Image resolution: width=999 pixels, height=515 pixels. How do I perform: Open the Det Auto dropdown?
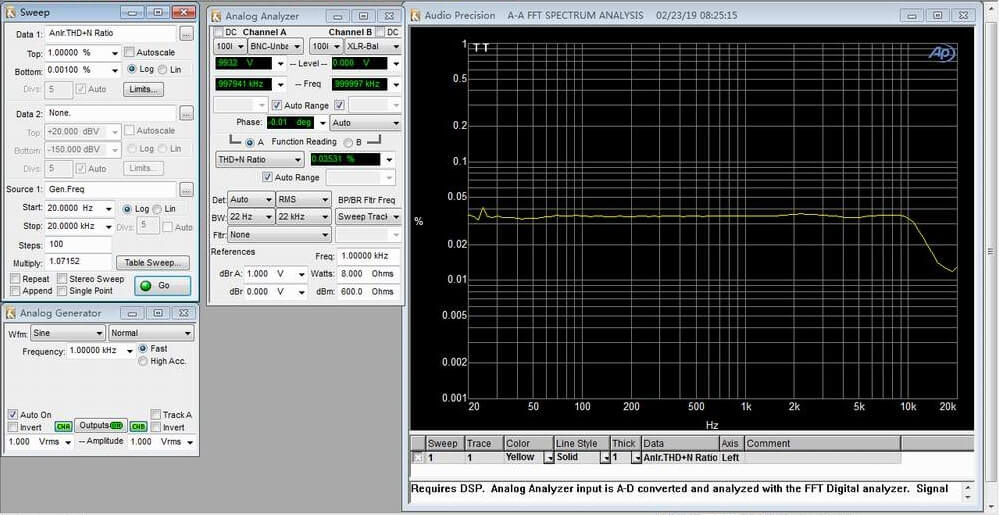click(x=252, y=199)
